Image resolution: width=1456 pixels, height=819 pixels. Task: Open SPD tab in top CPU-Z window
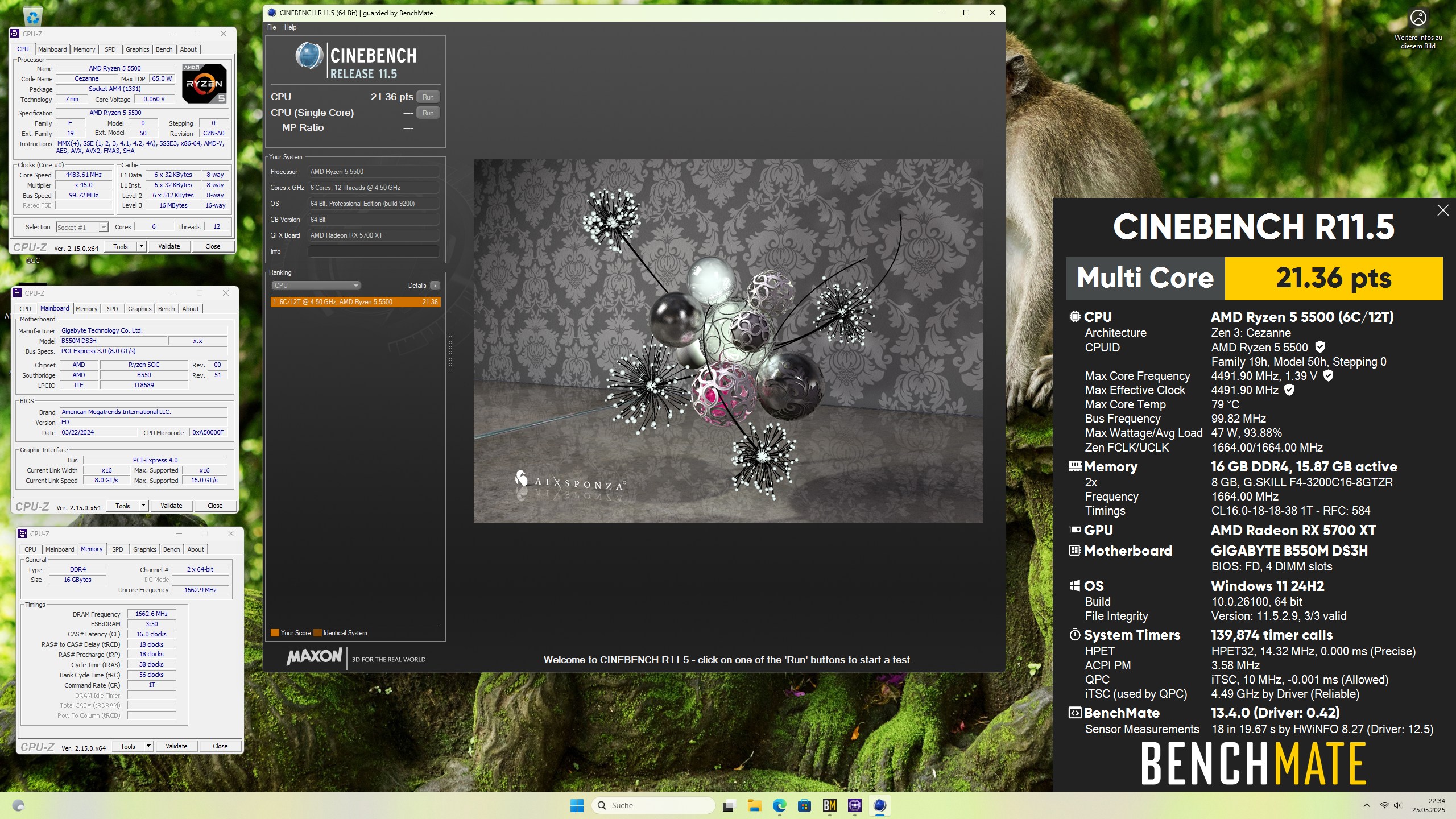pyautogui.click(x=110, y=49)
